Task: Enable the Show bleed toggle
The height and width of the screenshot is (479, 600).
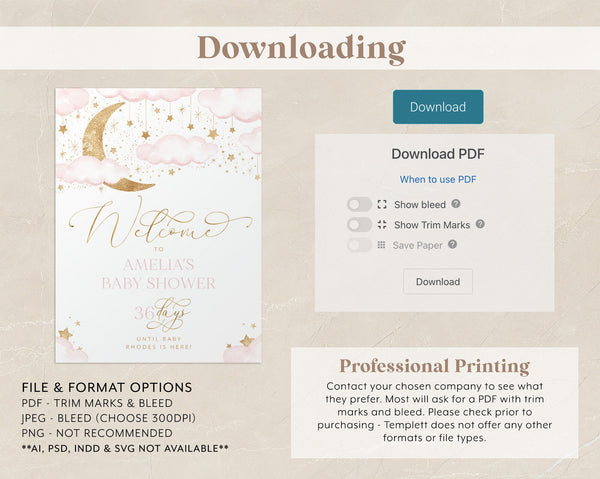Action: [x=359, y=204]
